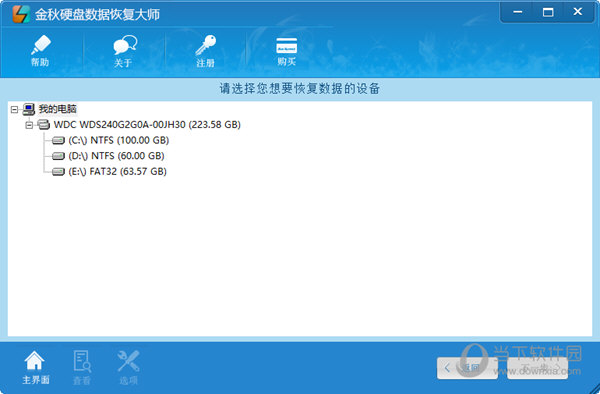Minimize the recovery application window
Image resolution: width=600 pixels, height=394 pixels.
pos(518,12)
